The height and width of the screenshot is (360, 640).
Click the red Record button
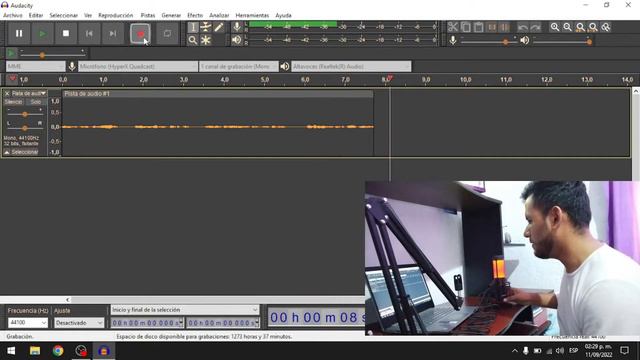click(x=140, y=33)
